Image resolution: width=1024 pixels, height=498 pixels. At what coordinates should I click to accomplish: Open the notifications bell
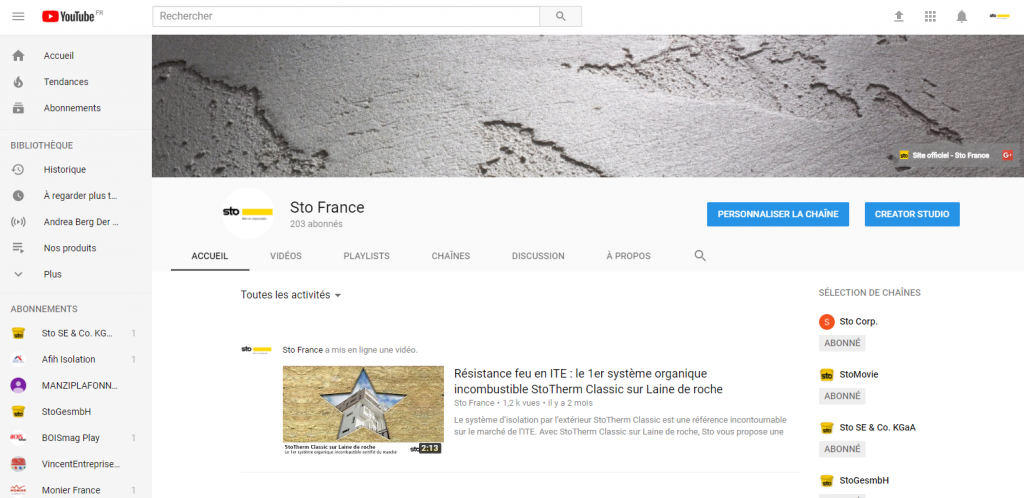[x=961, y=16]
